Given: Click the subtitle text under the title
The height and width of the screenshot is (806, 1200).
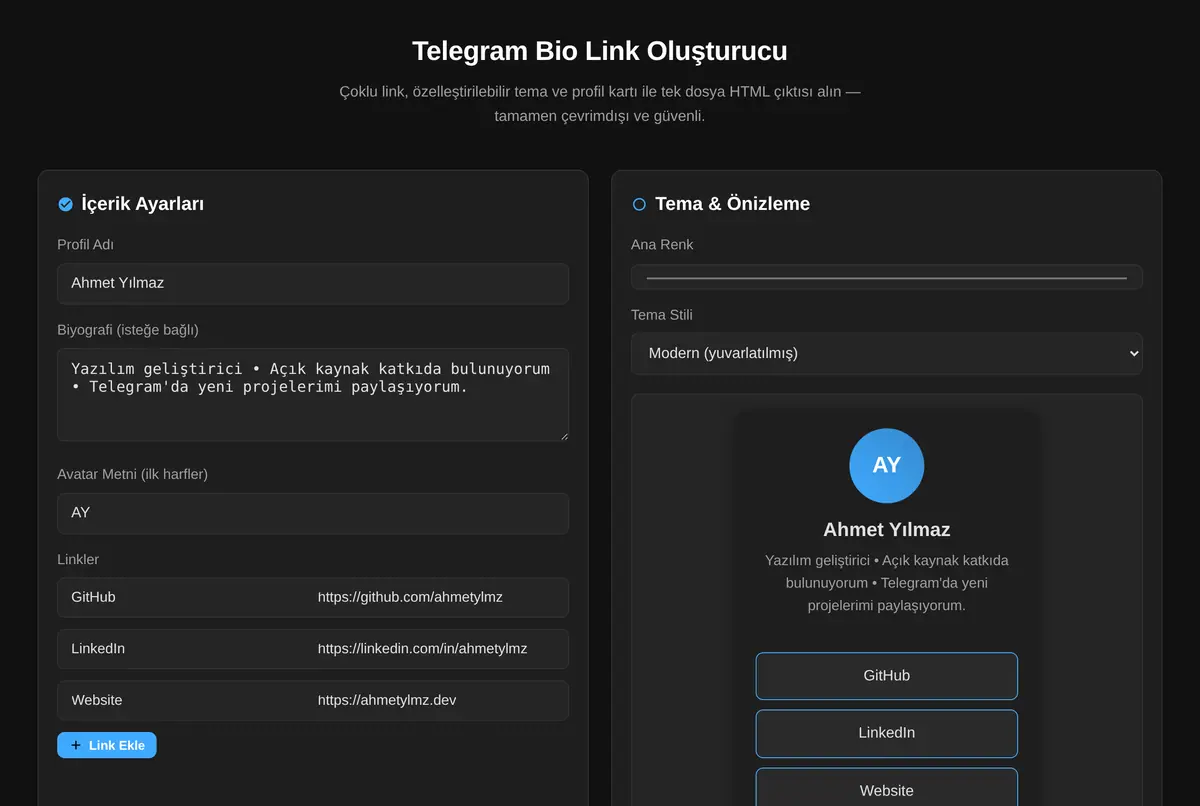Looking at the screenshot, I should (600, 104).
